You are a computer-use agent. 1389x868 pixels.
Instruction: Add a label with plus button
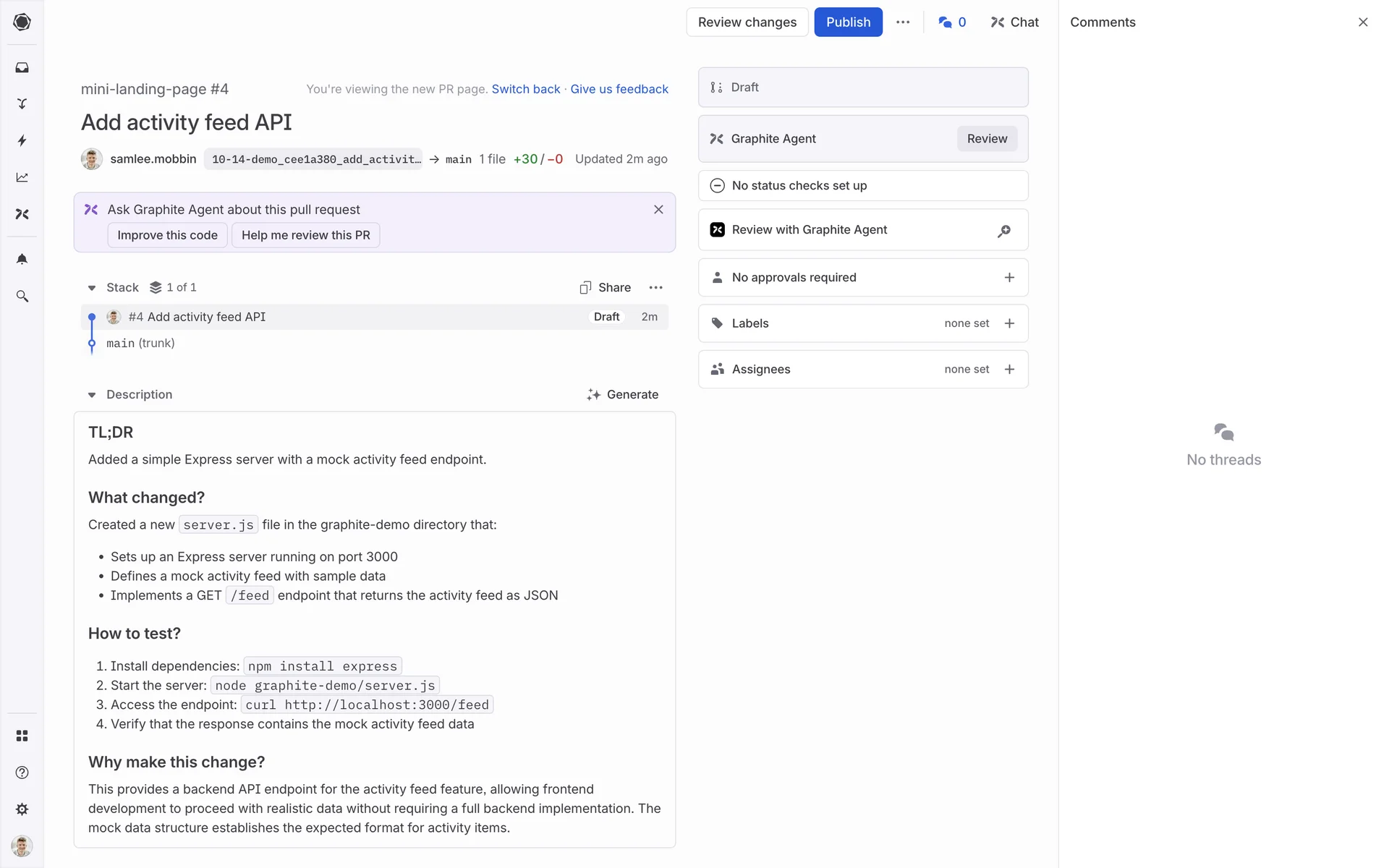[x=1009, y=323]
